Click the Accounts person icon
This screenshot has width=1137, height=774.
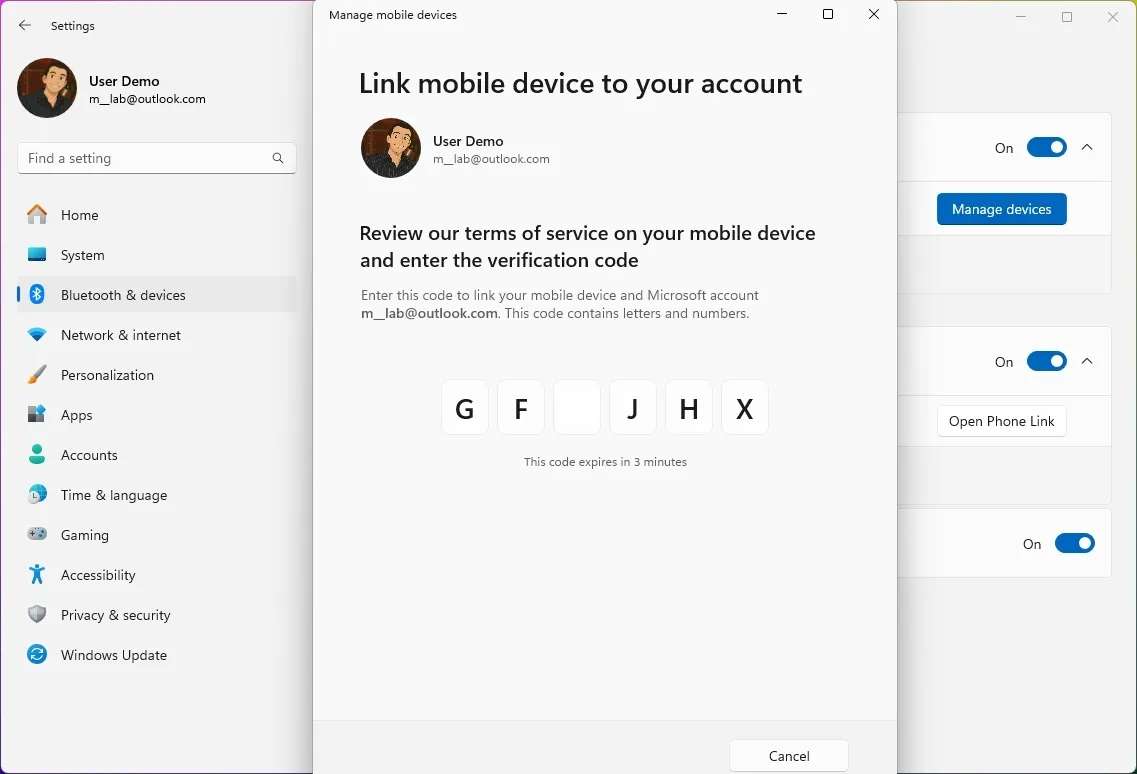click(x=37, y=454)
